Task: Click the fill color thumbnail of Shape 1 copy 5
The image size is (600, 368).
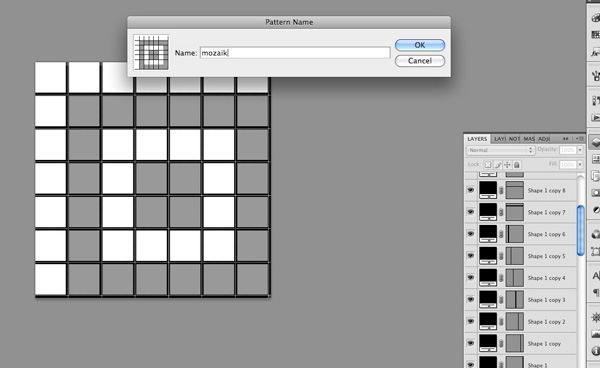Action: 488,256
